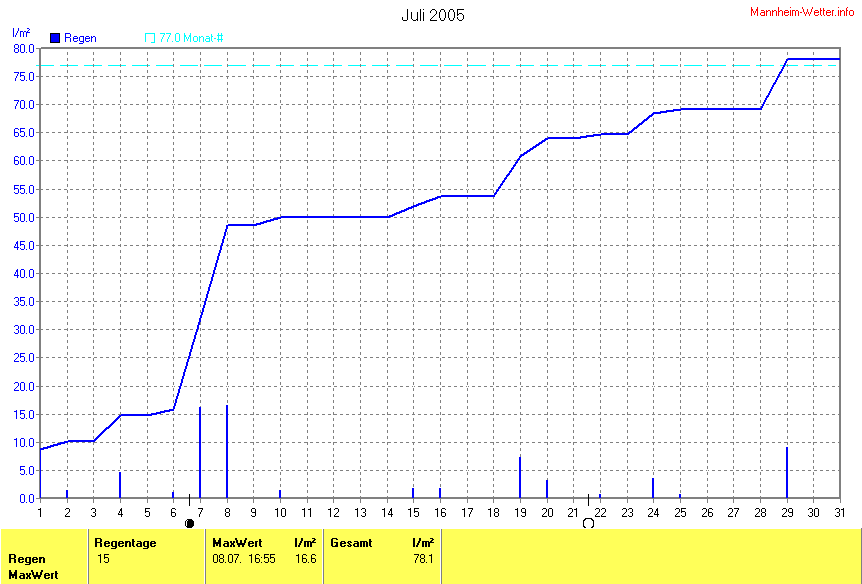
Task: Select the 'Juli 2005' chart title
Action: click(432, 15)
